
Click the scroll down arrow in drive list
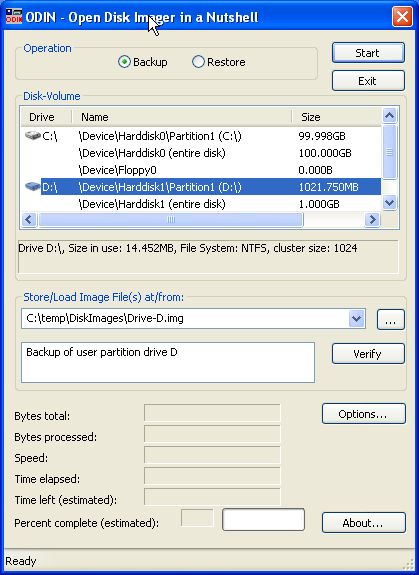389,202
